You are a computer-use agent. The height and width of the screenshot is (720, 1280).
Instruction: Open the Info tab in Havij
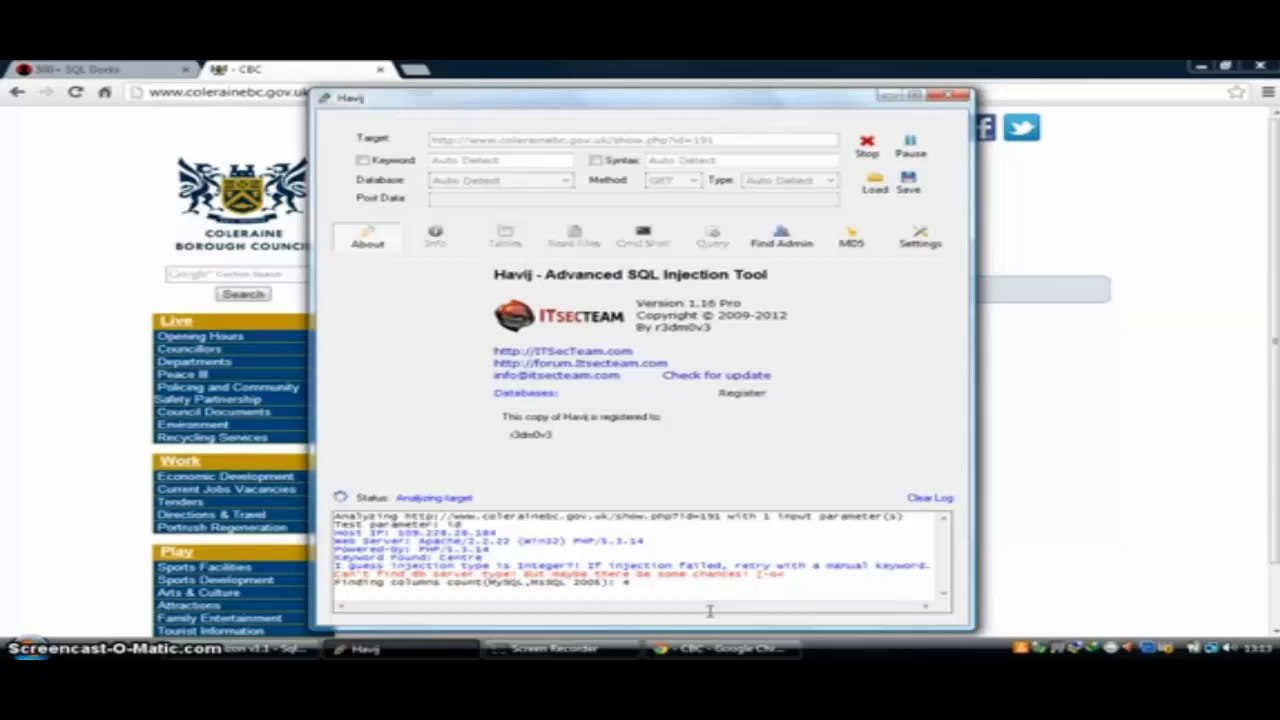[435, 237]
